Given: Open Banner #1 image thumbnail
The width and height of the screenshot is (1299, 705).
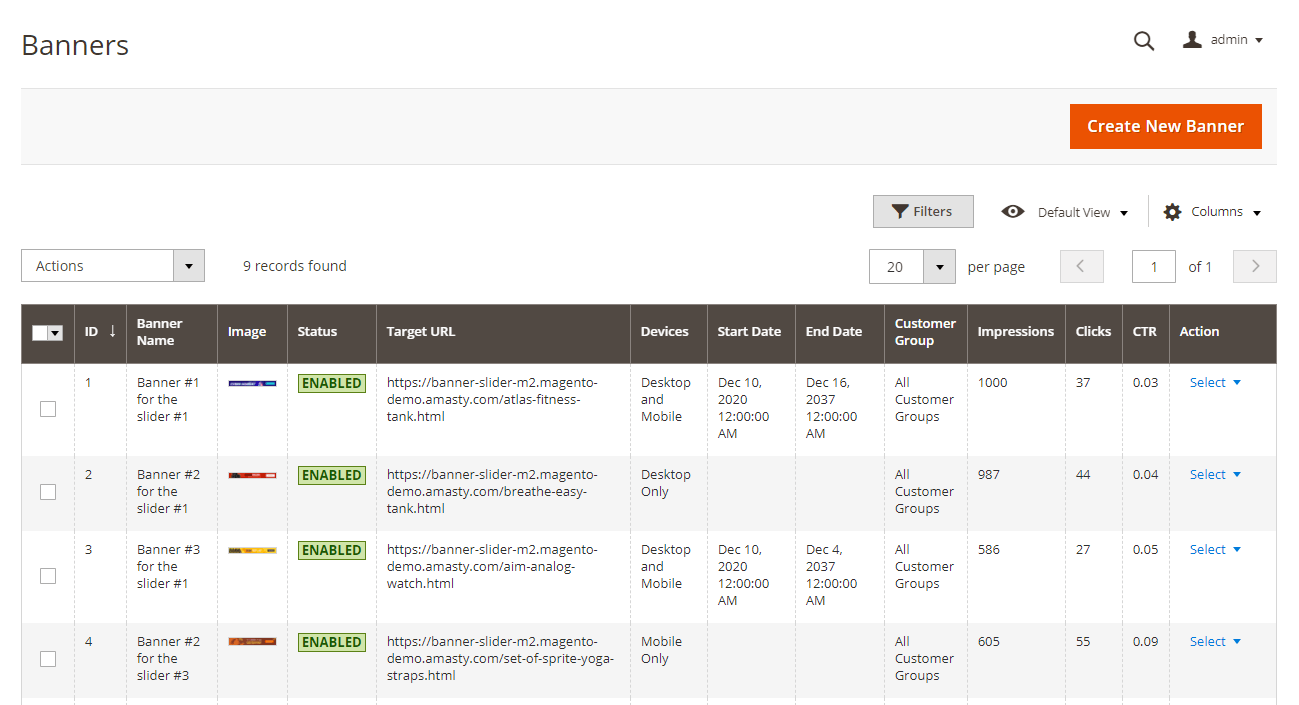Looking at the screenshot, I should pyautogui.click(x=252, y=383).
